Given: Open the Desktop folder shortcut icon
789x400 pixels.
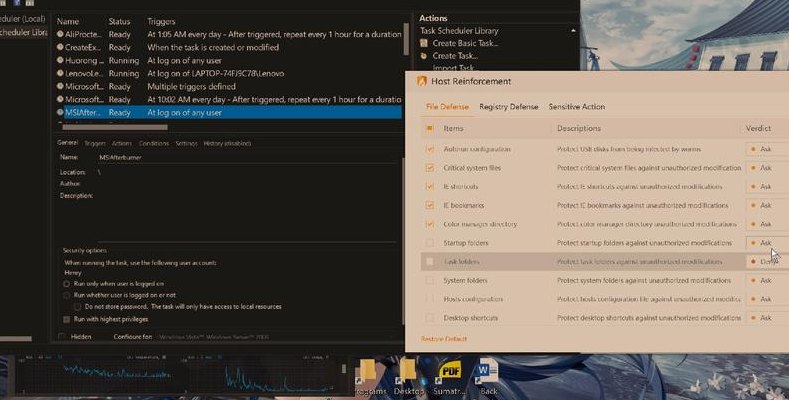Looking at the screenshot, I should (x=407, y=371).
